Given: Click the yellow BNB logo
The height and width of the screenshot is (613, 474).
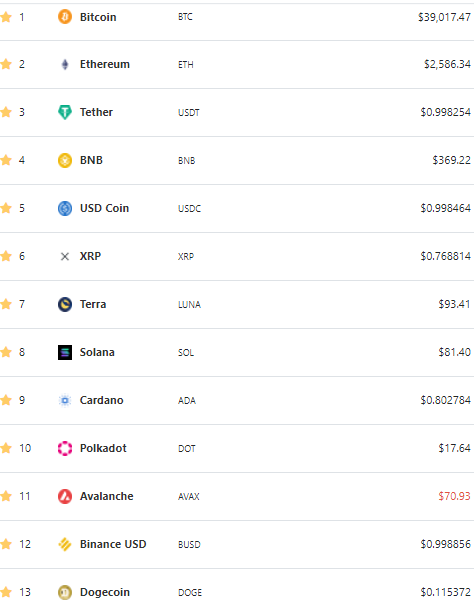Looking at the screenshot, I should pos(65,160).
